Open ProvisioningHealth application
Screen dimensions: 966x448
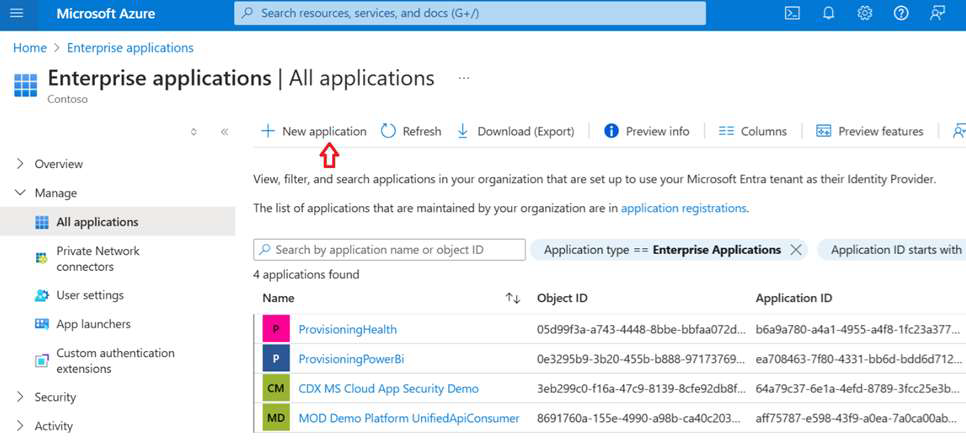347,330
